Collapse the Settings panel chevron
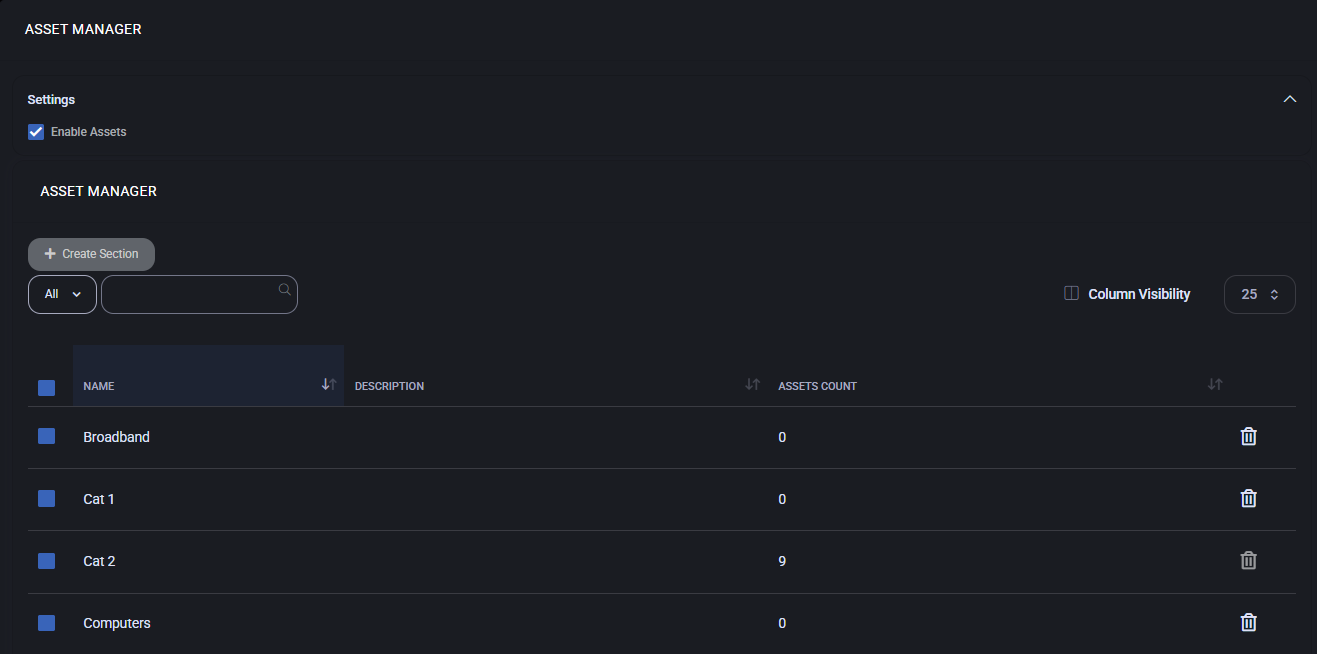Viewport: 1317px width, 654px height. 1290,99
